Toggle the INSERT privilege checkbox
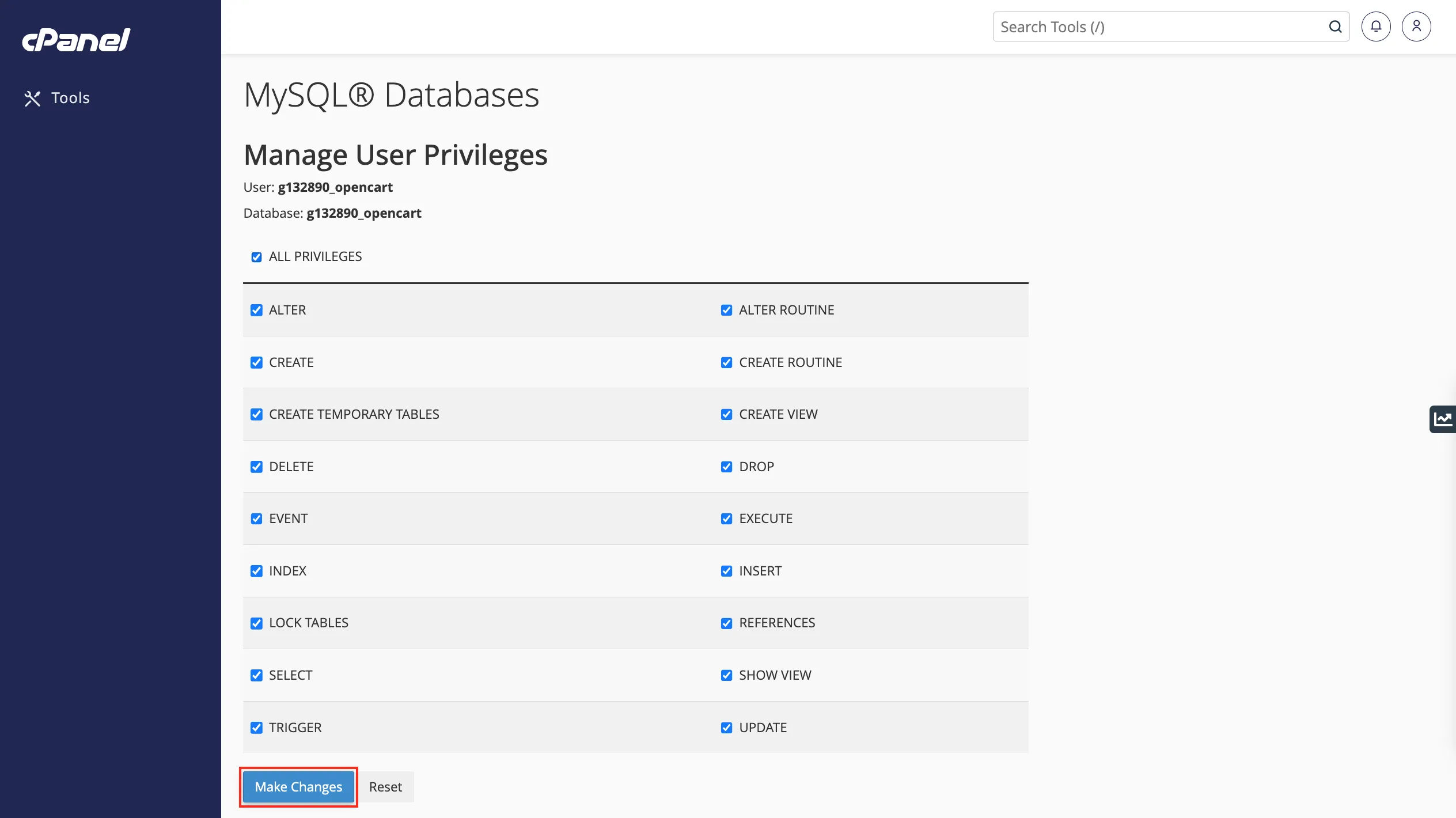The height and width of the screenshot is (818, 1456). [726, 571]
